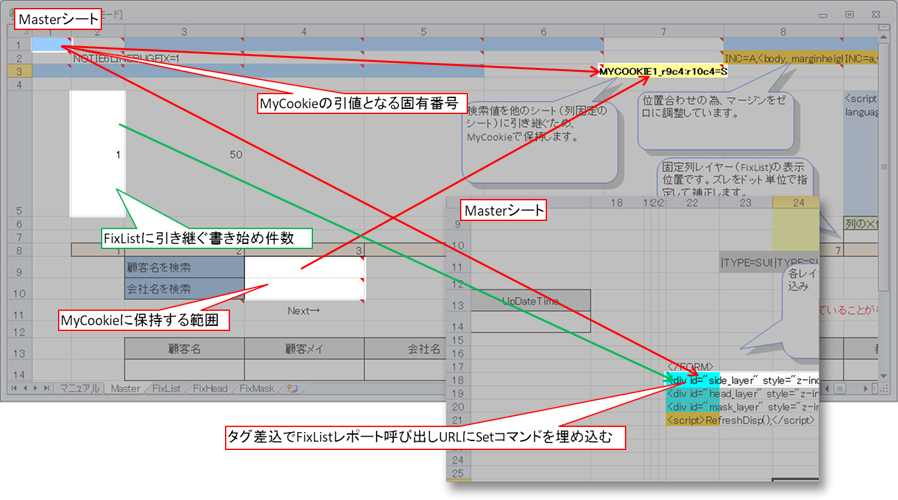This screenshot has width=898, height=500.
Task: Select column header 5
Action: [x=424, y=32]
